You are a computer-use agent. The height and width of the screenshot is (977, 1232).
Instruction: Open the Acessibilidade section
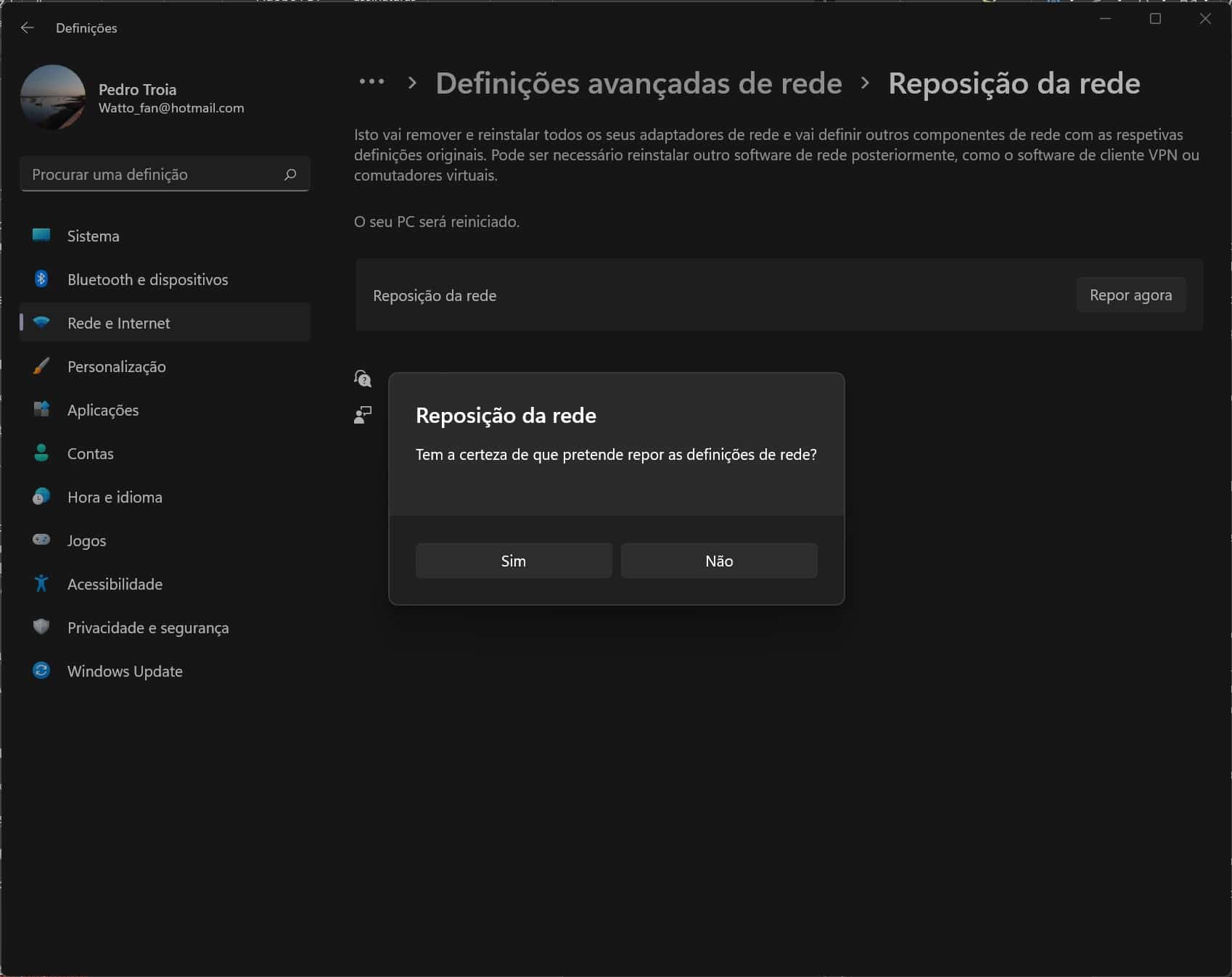(x=115, y=584)
